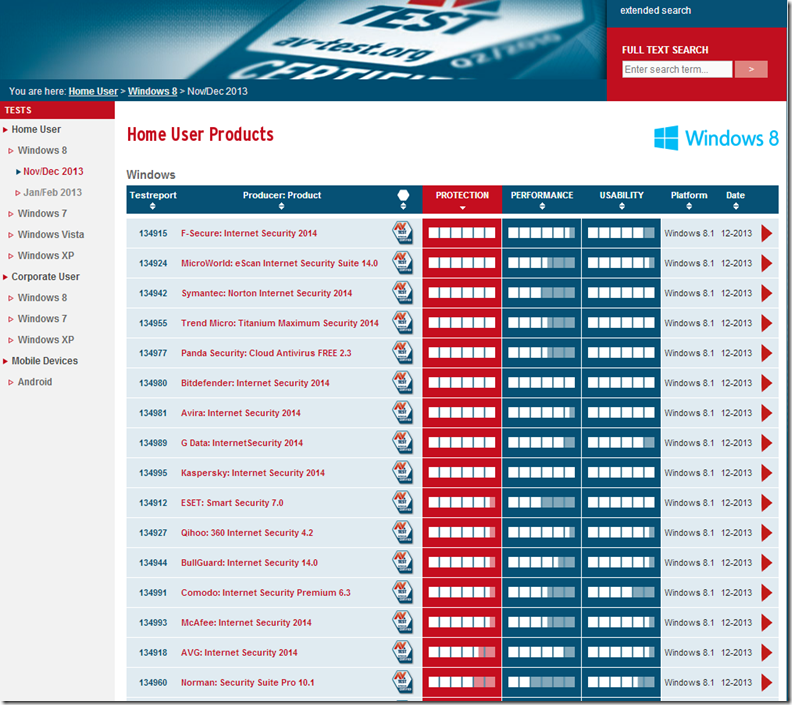Click the certified badge in Avira row
Viewport: 792px width, 705px height.
(x=403, y=413)
